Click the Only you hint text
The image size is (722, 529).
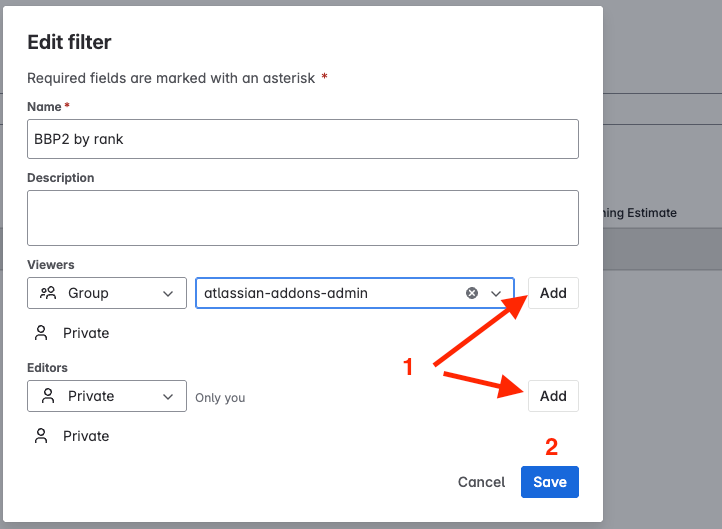pyautogui.click(x=220, y=397)
